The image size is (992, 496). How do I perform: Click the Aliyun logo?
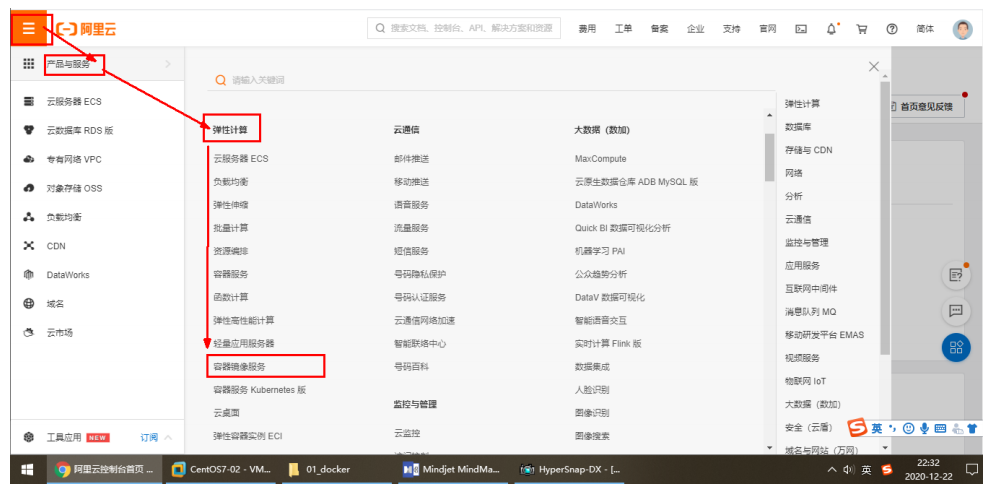pyautogui.click(x=86, y=29)
